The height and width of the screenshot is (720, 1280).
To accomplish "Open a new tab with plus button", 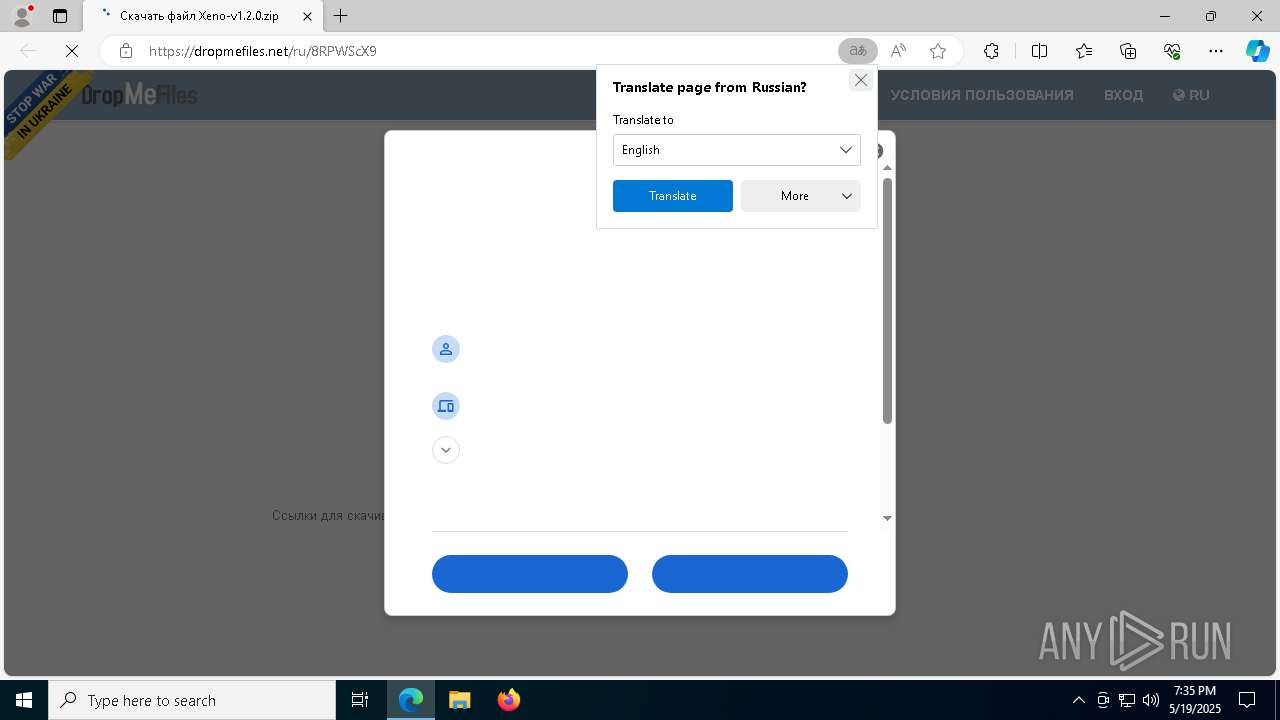I will 341,16.
